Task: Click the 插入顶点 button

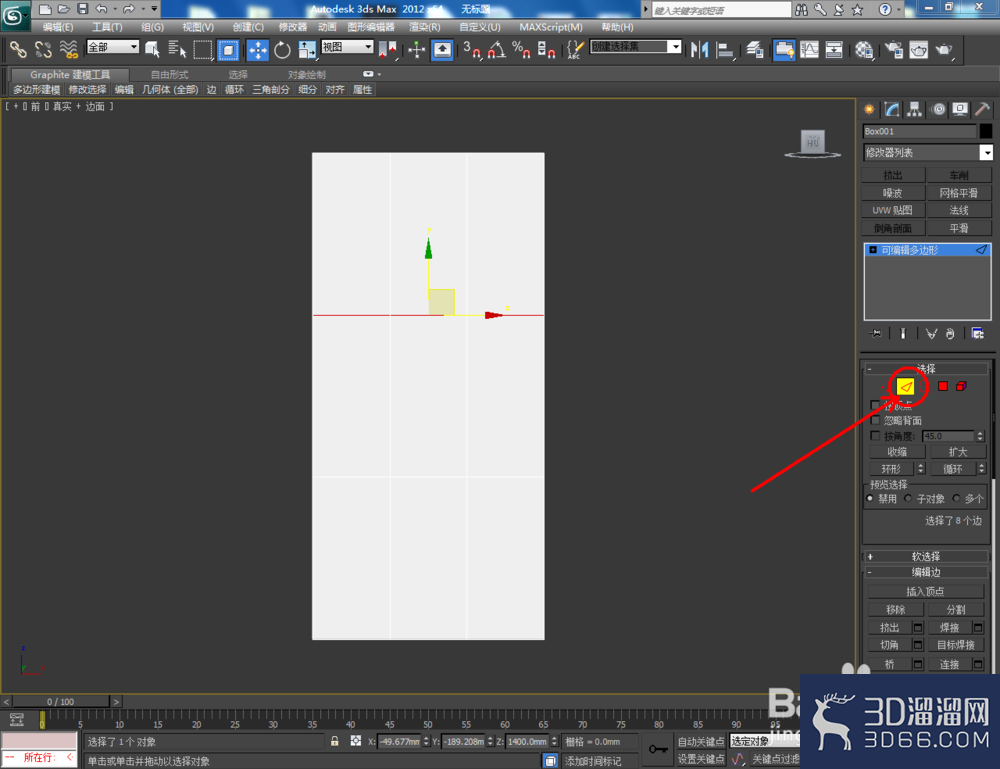Action: coord(925,591)
